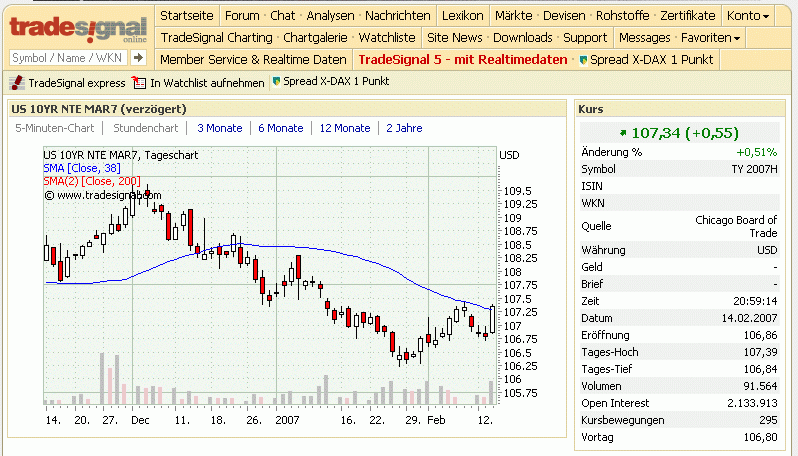Switch chart to 2 Jahre
This screenshot has width=798, height=456.
[405, 128]
